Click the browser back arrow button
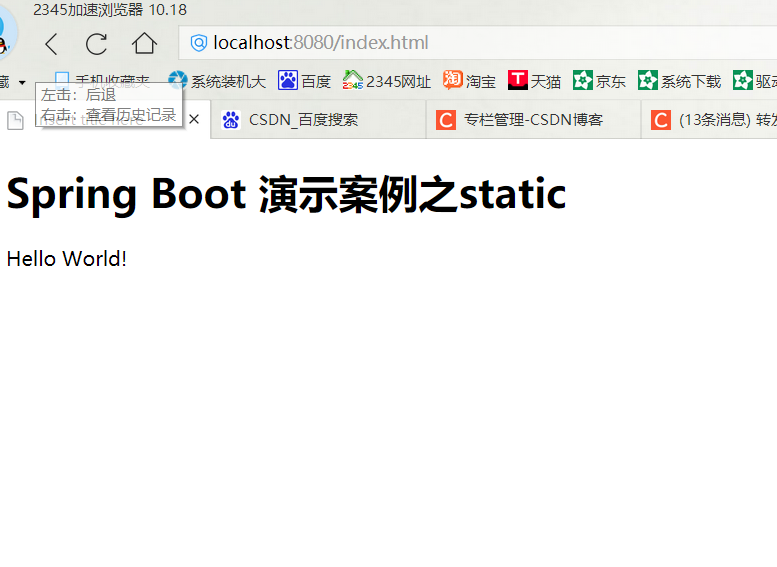The height and width of the screenshot is (567, 777). [52, 44]
